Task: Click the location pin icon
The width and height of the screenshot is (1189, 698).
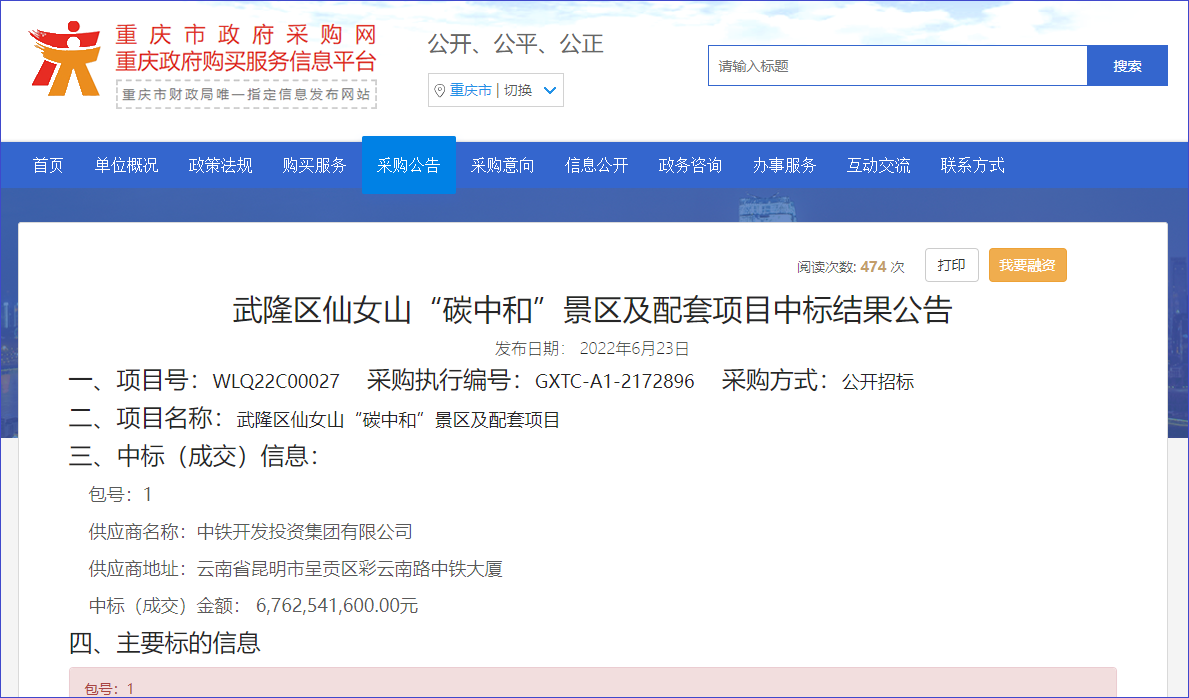Action: 439,91
